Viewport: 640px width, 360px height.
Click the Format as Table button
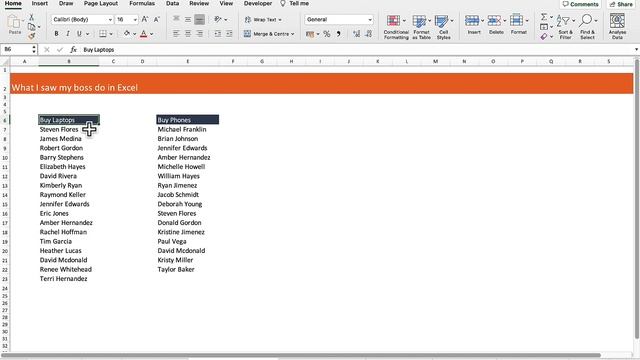coord(421,27)
